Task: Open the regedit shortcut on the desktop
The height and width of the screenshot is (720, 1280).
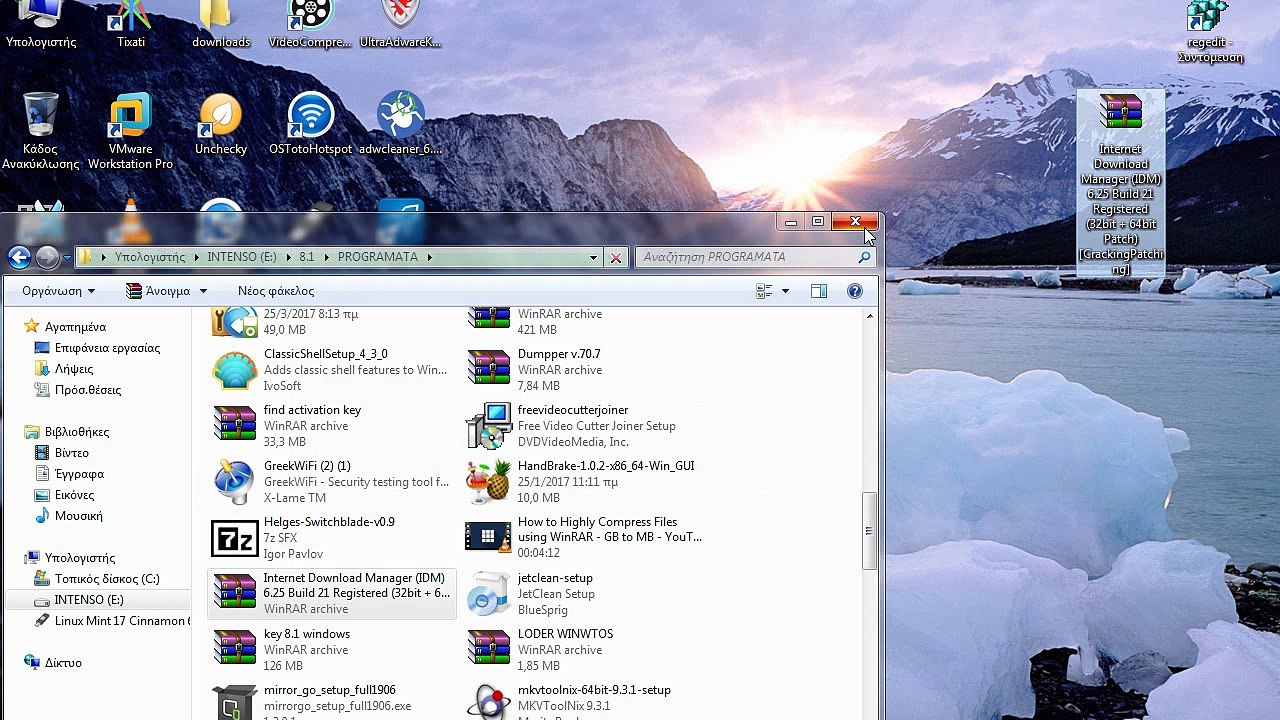Action: coord(1210,32)
